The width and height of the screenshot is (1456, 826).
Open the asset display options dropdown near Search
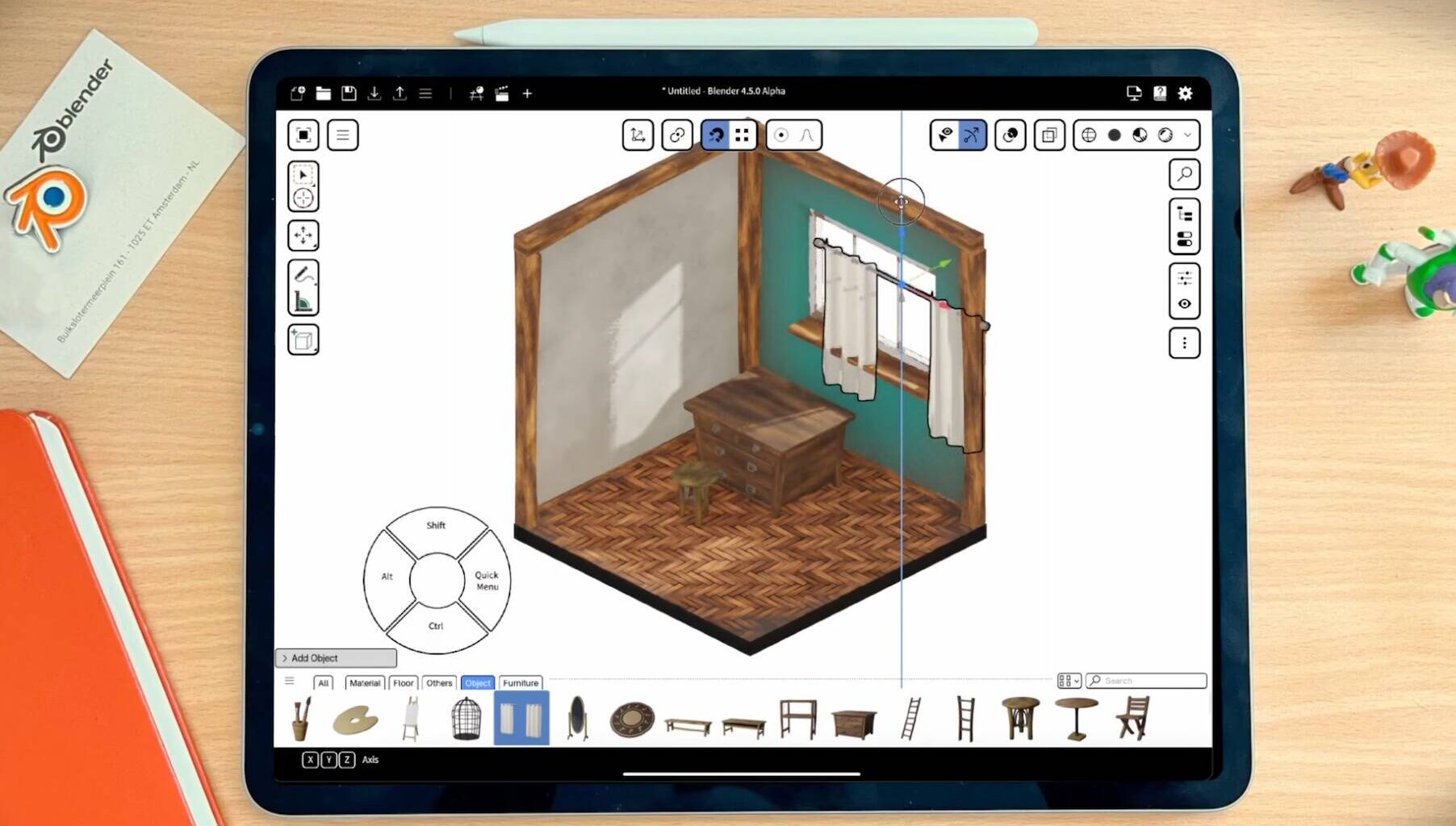pyautogui.click(x=1069, y=680)
